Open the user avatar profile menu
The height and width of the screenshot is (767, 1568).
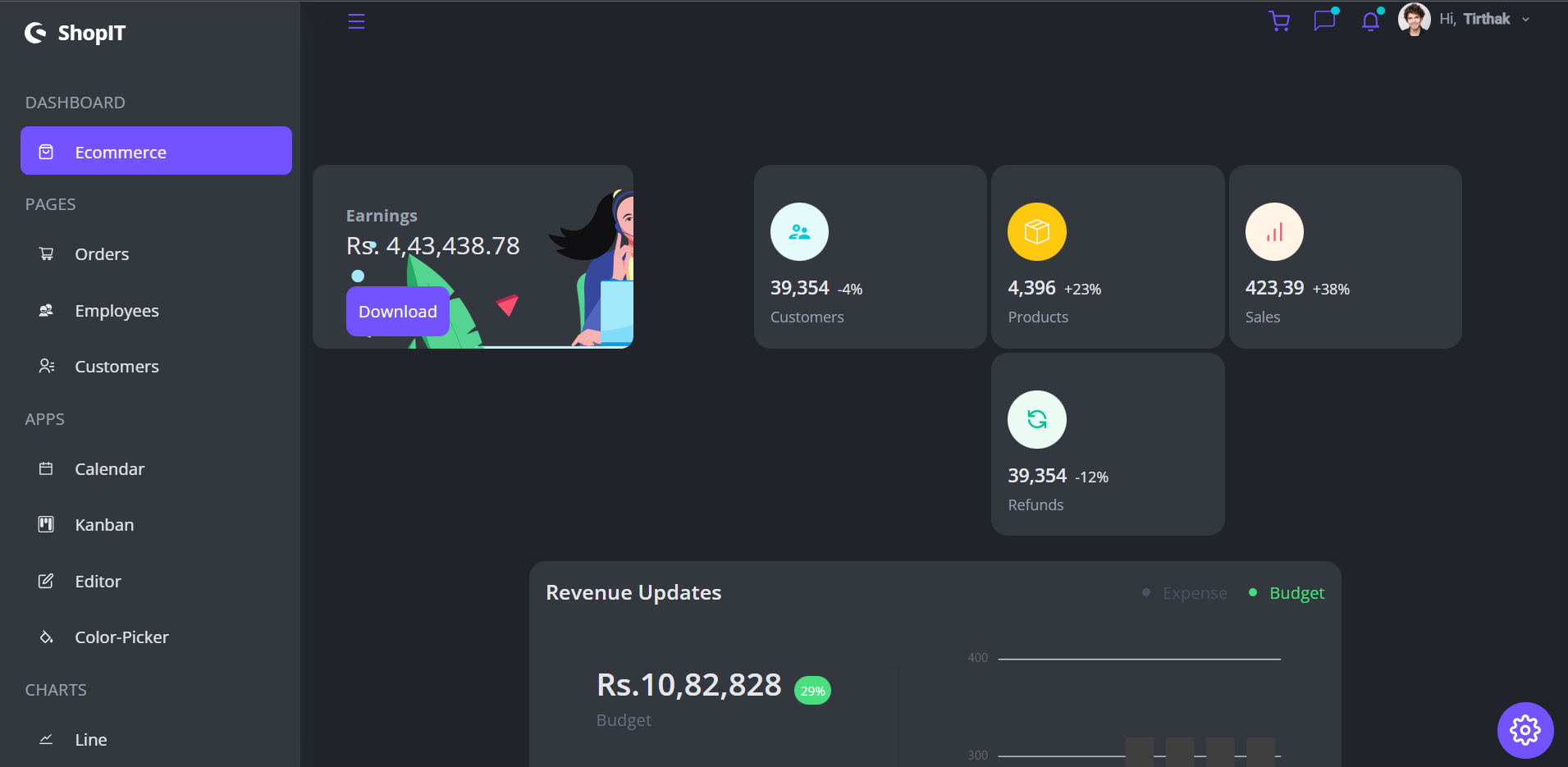pos(1414,20)
